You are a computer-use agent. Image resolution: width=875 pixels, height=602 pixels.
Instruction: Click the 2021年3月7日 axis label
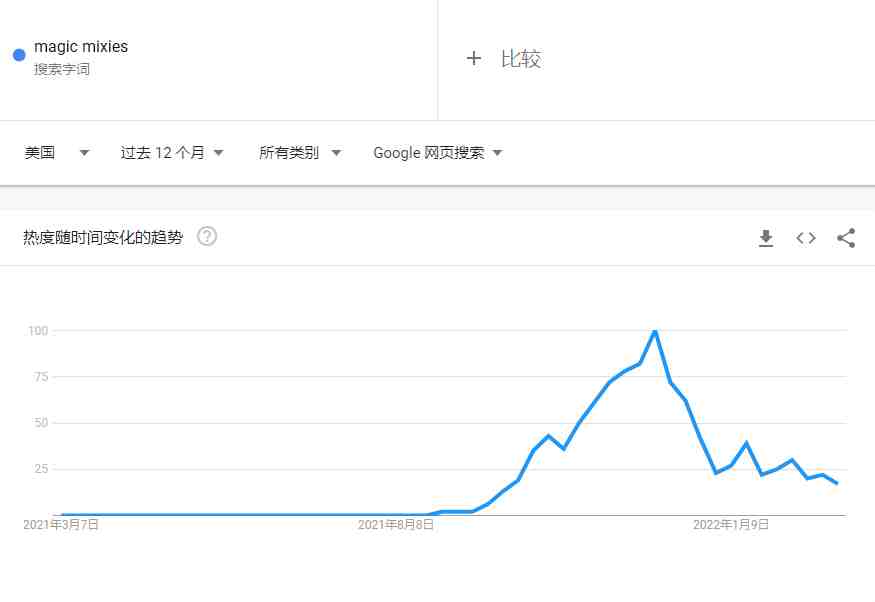point(61,524)
